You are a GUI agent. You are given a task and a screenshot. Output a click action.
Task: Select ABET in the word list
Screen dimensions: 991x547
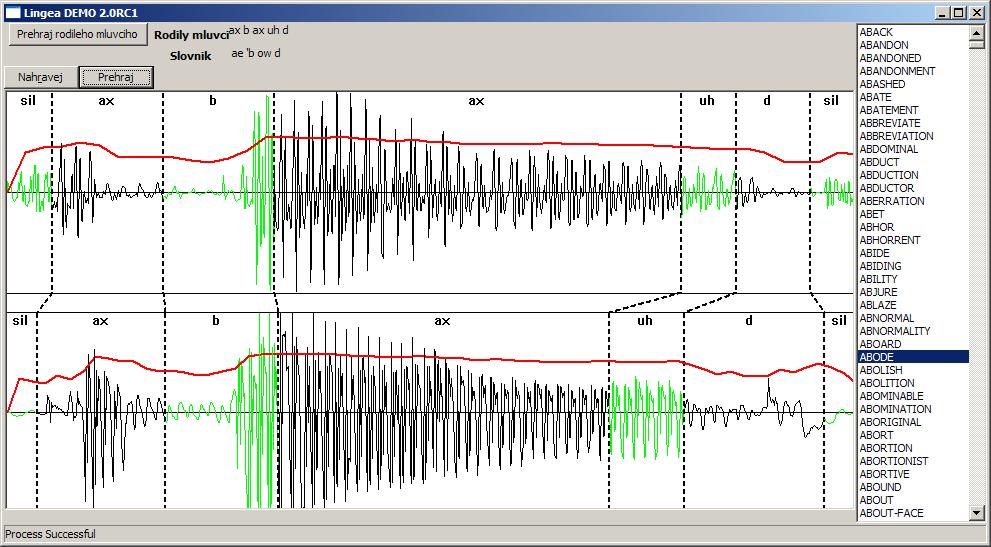913,214
